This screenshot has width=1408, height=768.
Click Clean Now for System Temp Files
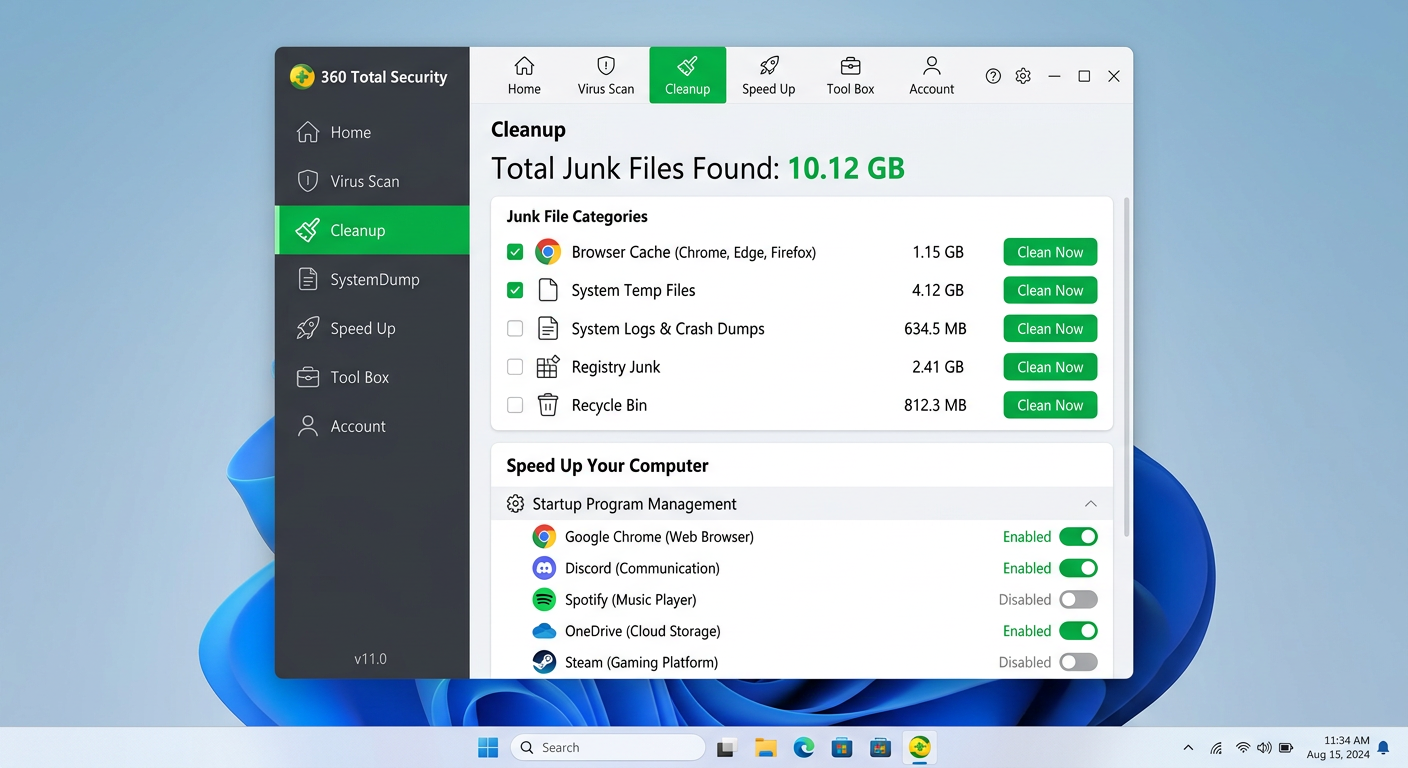click(1050, 290)
